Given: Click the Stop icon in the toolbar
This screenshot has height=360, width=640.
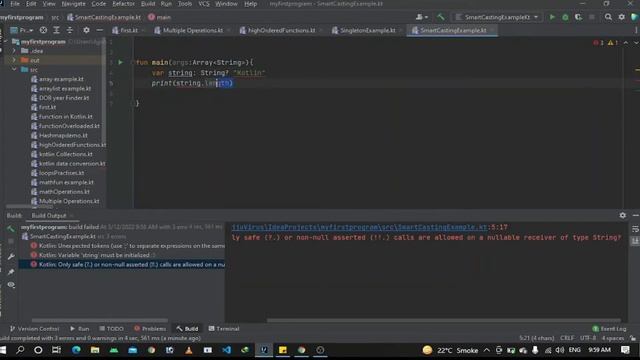Looking at the screenshot, I should click(592, 17).
